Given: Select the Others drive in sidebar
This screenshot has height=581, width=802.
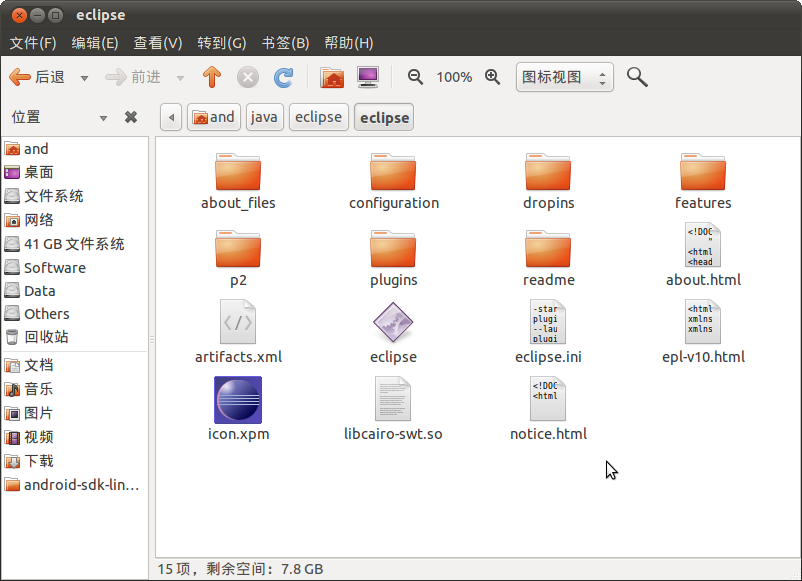Looking at the screenshot, I should (75, 314).
